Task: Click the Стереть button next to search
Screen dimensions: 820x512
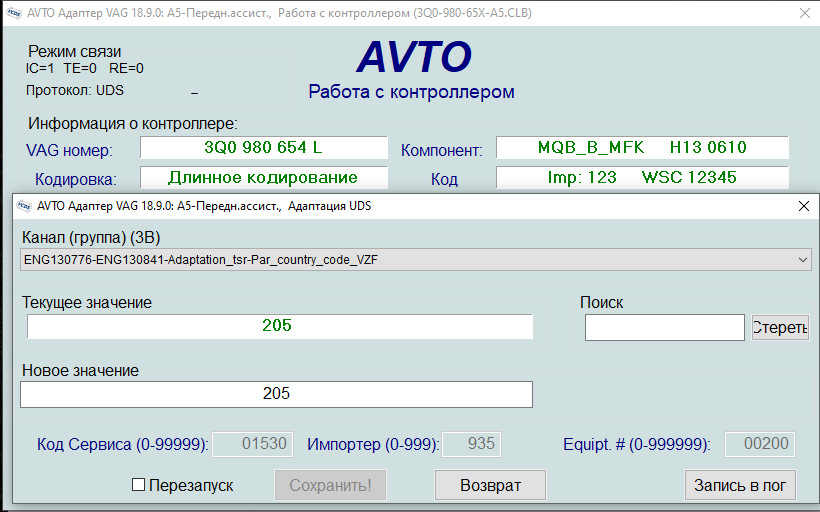Action: [780, 327]
